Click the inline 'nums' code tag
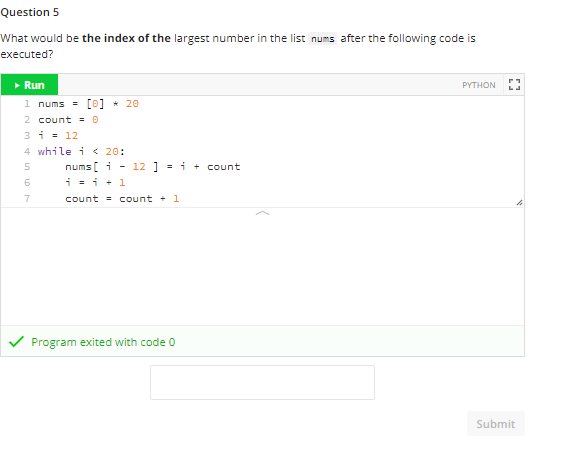Screen dimensions: 565x452 [322, 39]
